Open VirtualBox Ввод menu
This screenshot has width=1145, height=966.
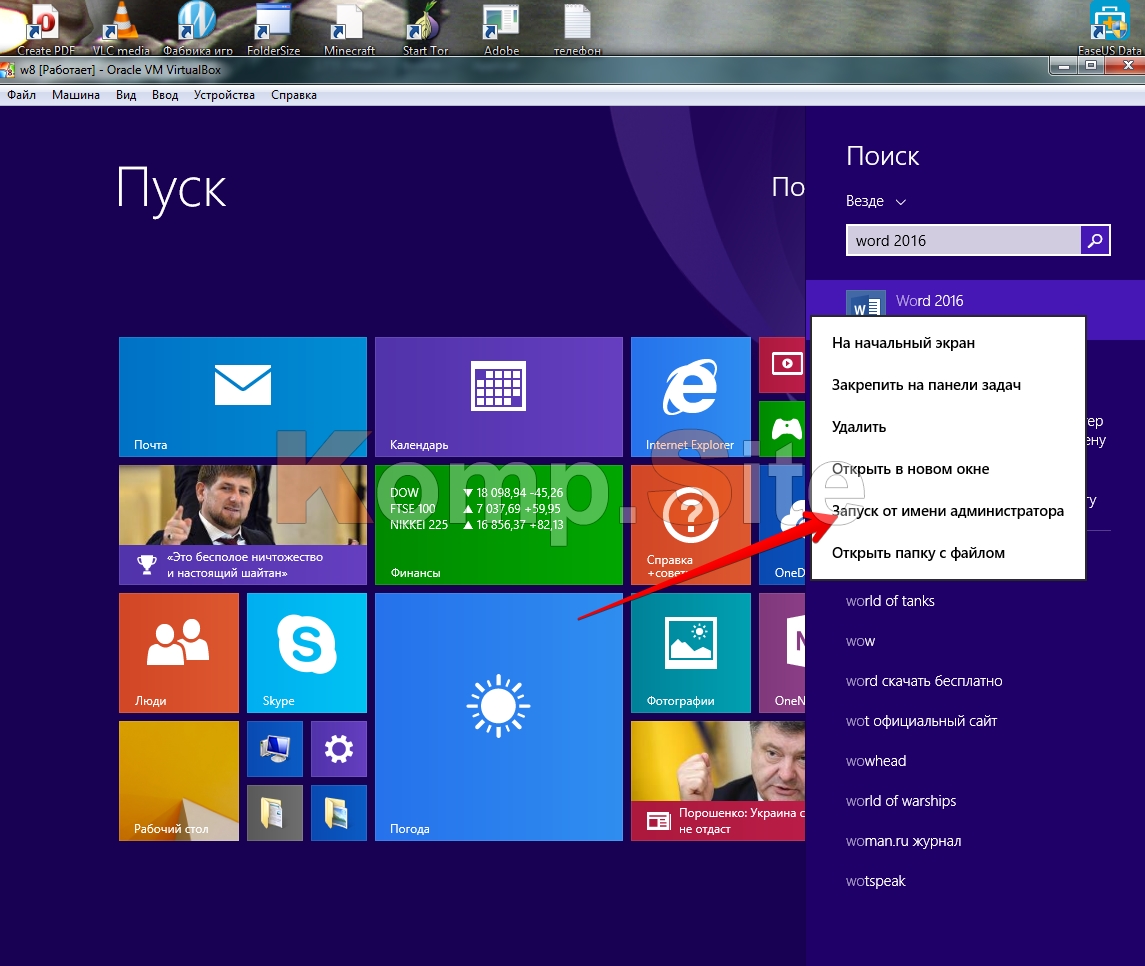pos(165,95)
